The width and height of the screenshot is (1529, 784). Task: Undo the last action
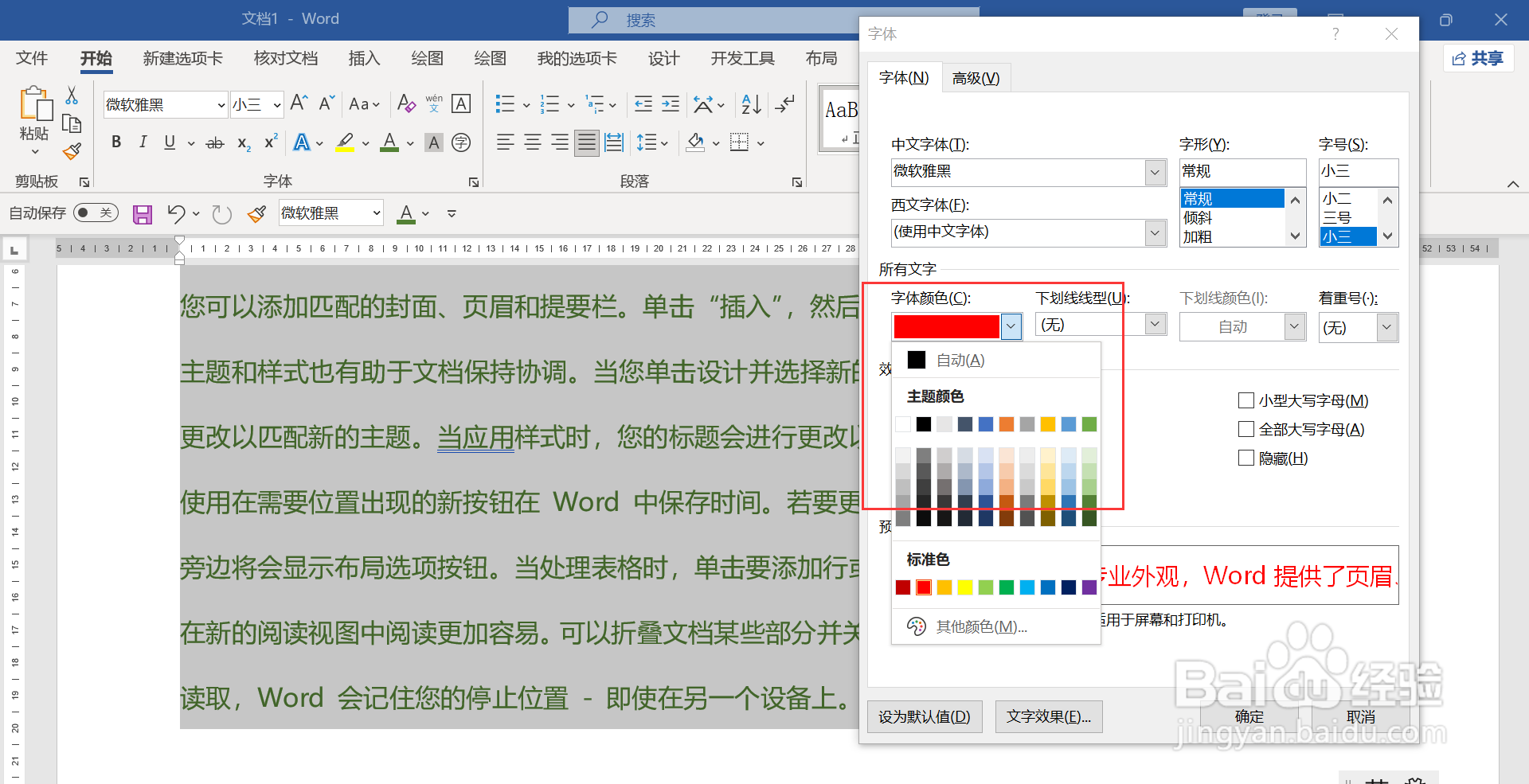coord(176,213)
